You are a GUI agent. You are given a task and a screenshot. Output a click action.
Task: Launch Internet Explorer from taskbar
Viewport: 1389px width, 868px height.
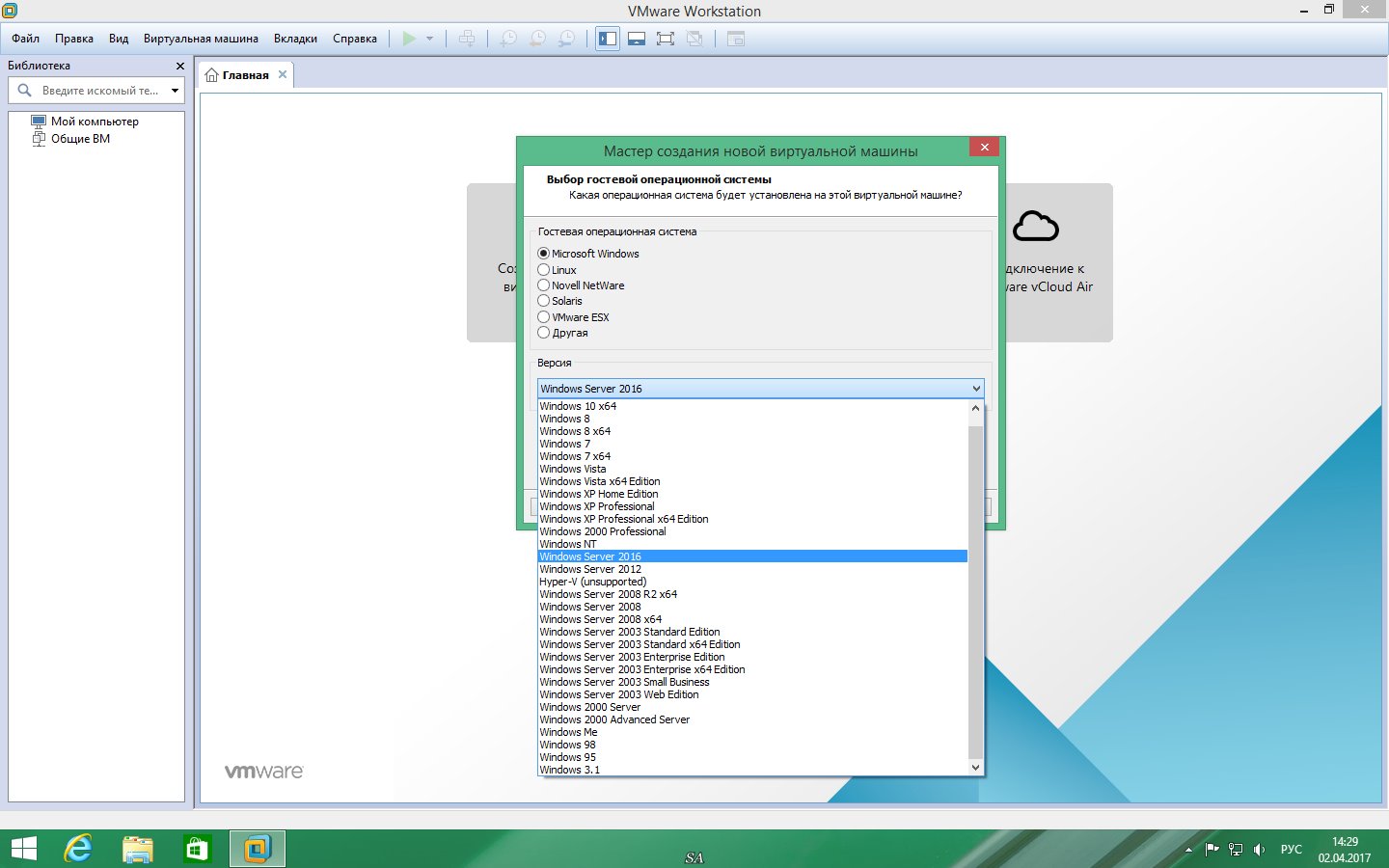tap(78, 849)
